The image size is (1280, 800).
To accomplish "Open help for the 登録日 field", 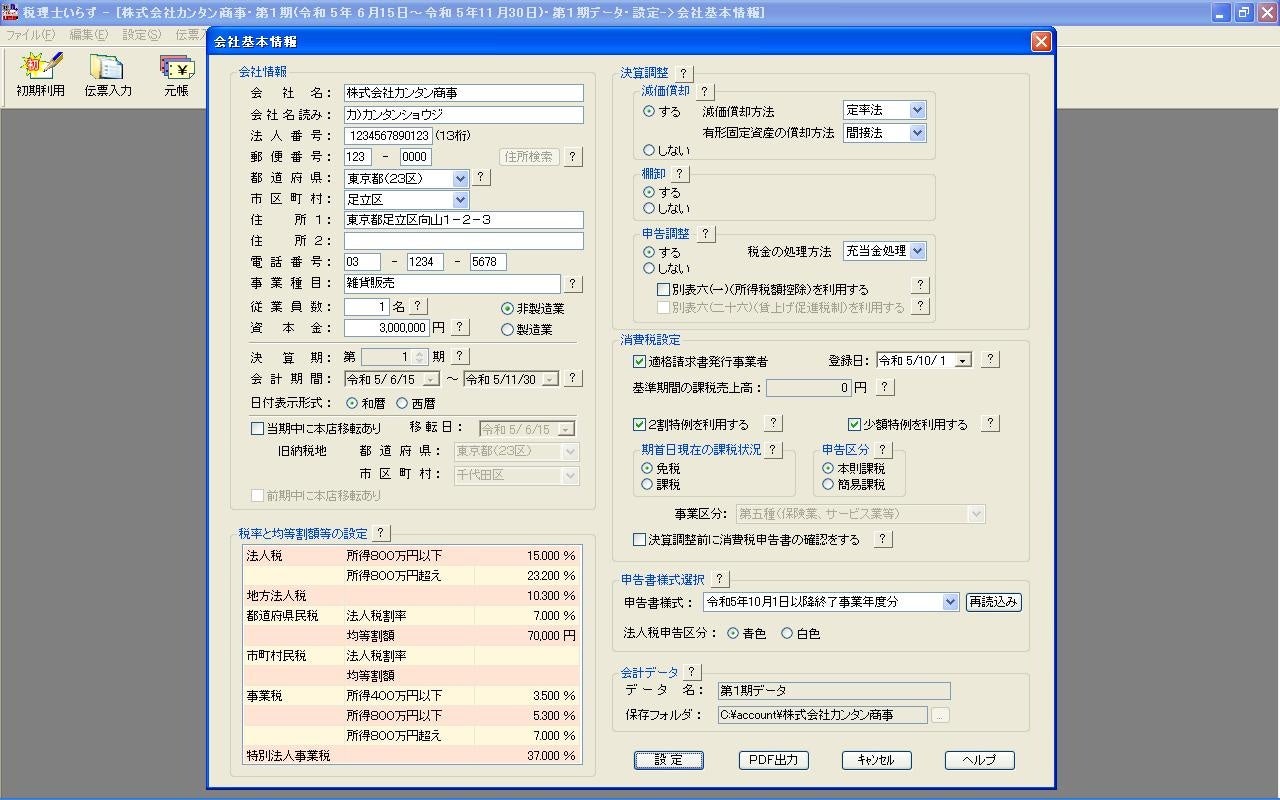I will tap(990, 360).
